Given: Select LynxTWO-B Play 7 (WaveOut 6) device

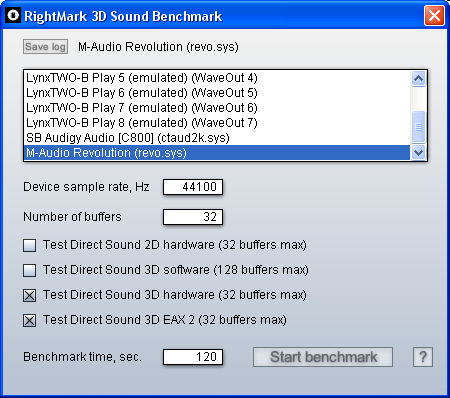Looking at the screenshot, I should [x=217, y=108].
